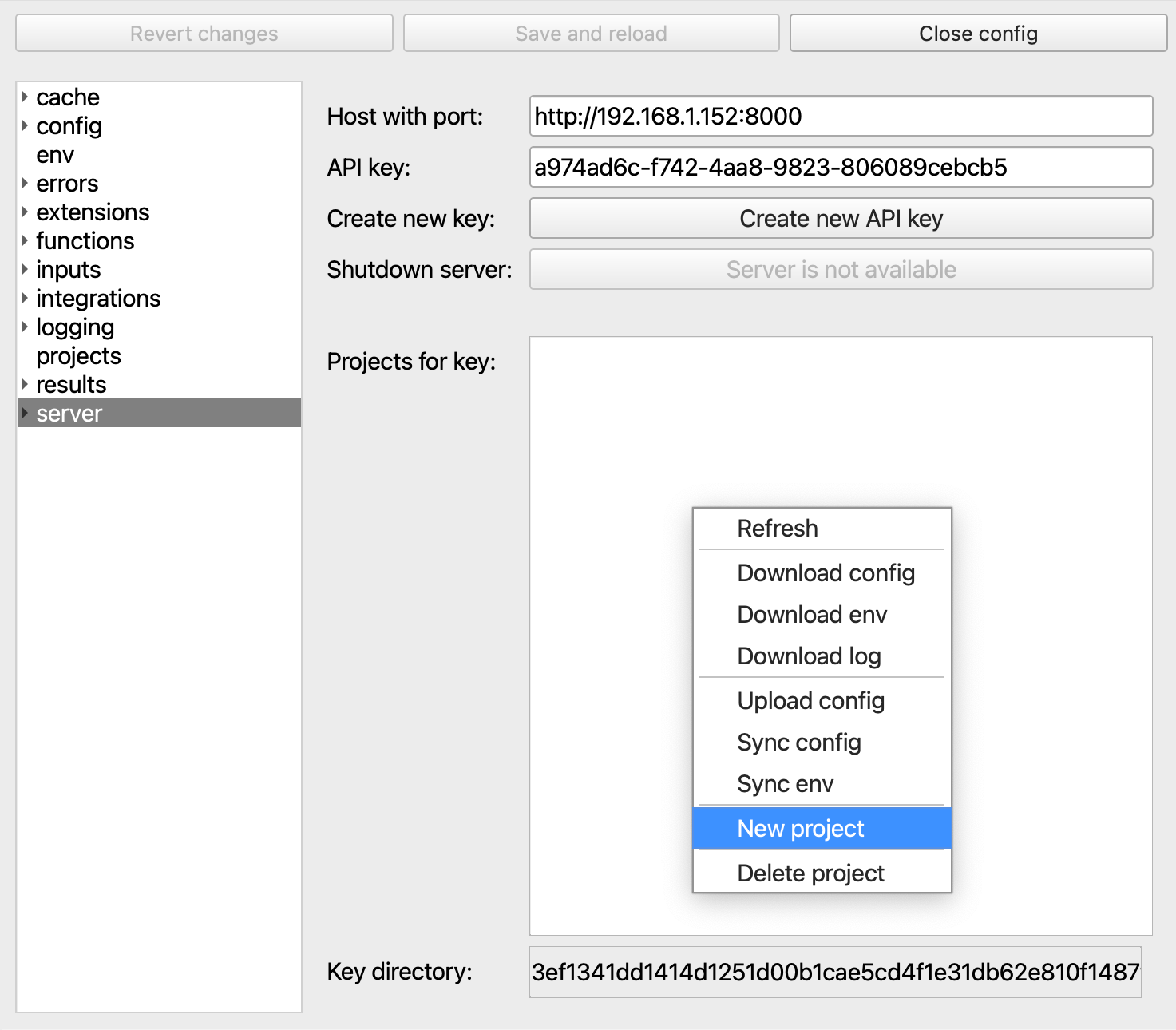This screenshot has height=1030, width=1176.
Task: Collapse or expand the server node arrow
Action: tap(25, 413)
